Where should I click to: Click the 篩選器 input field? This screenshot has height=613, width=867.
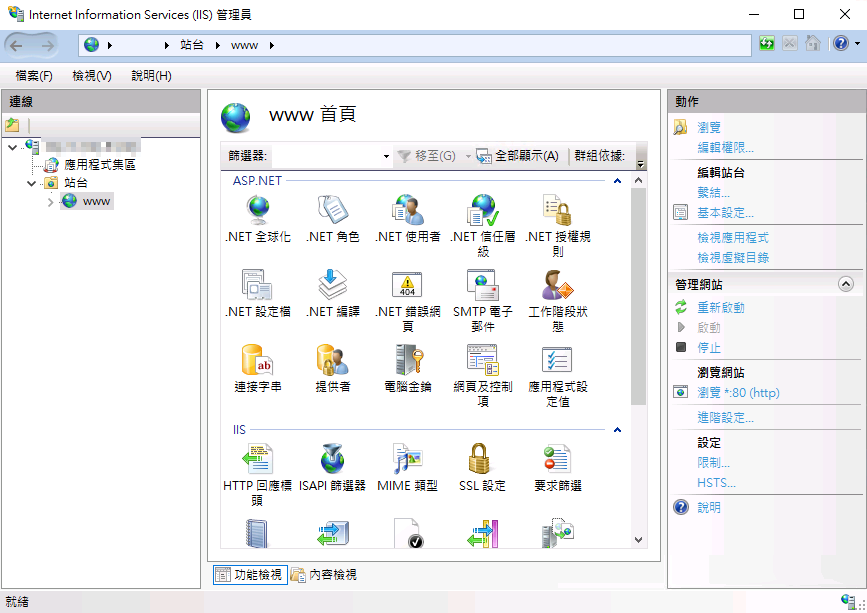325,156
